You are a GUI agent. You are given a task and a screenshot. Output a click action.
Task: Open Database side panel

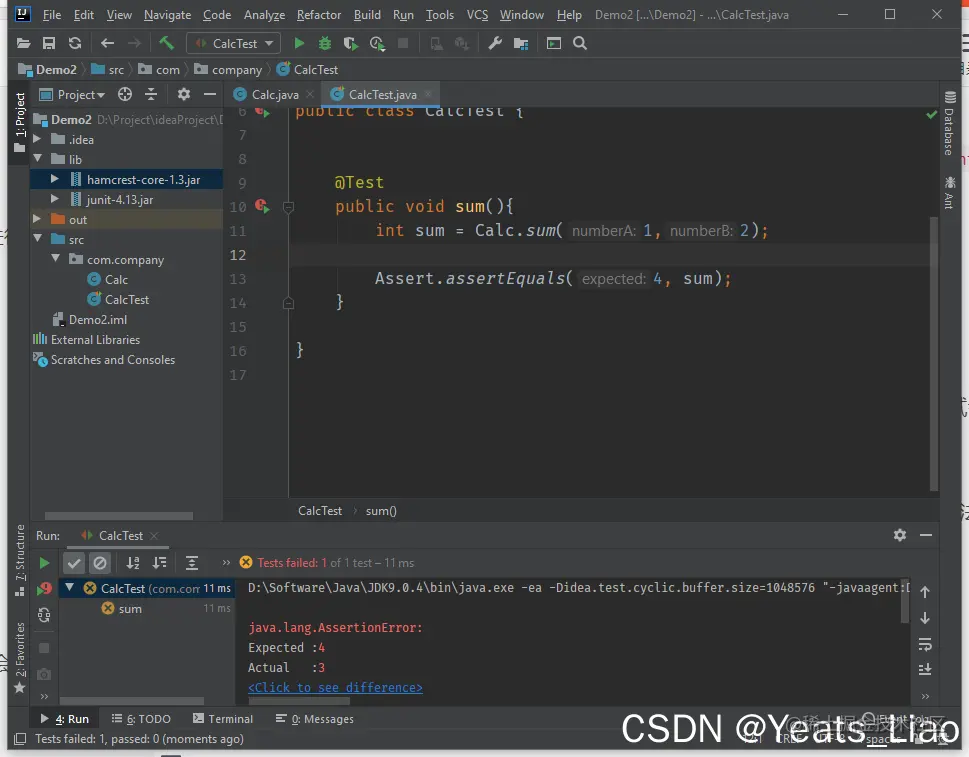[x=949, y=122]
